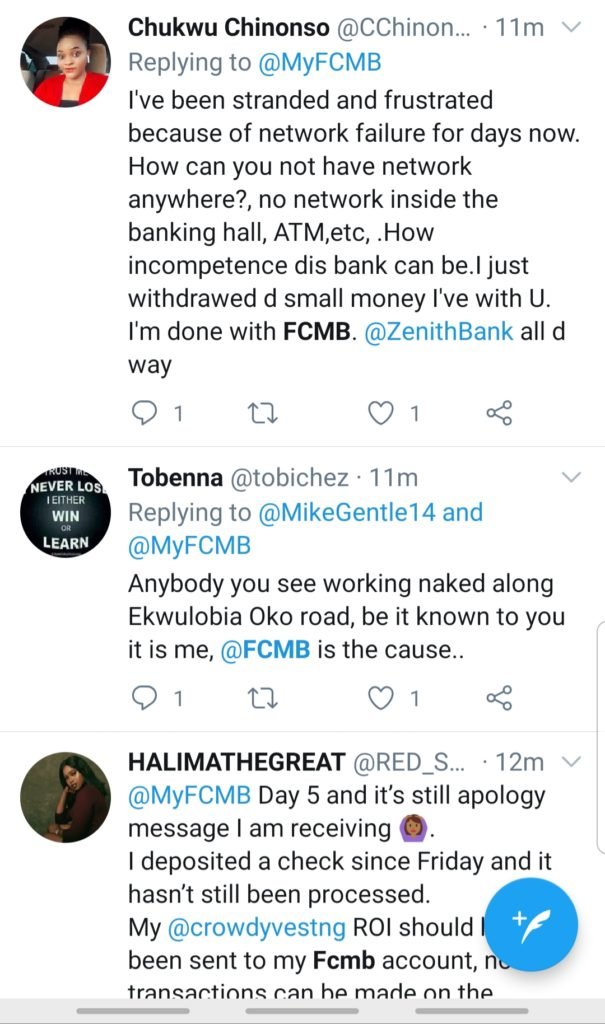This screenshot has width=605, height=1024.
Task: Retweet Tobenna's tweet
Action: [x=261, y=697]
